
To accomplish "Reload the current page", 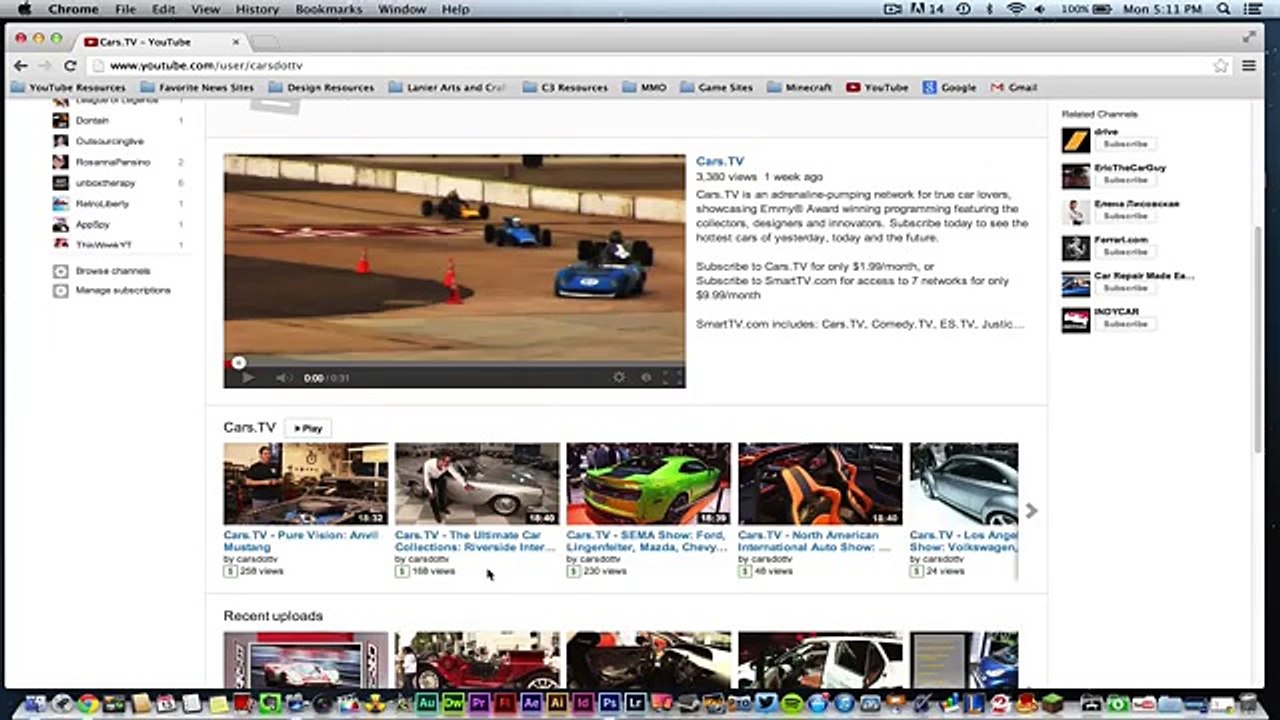I will [x=70, y=65].
